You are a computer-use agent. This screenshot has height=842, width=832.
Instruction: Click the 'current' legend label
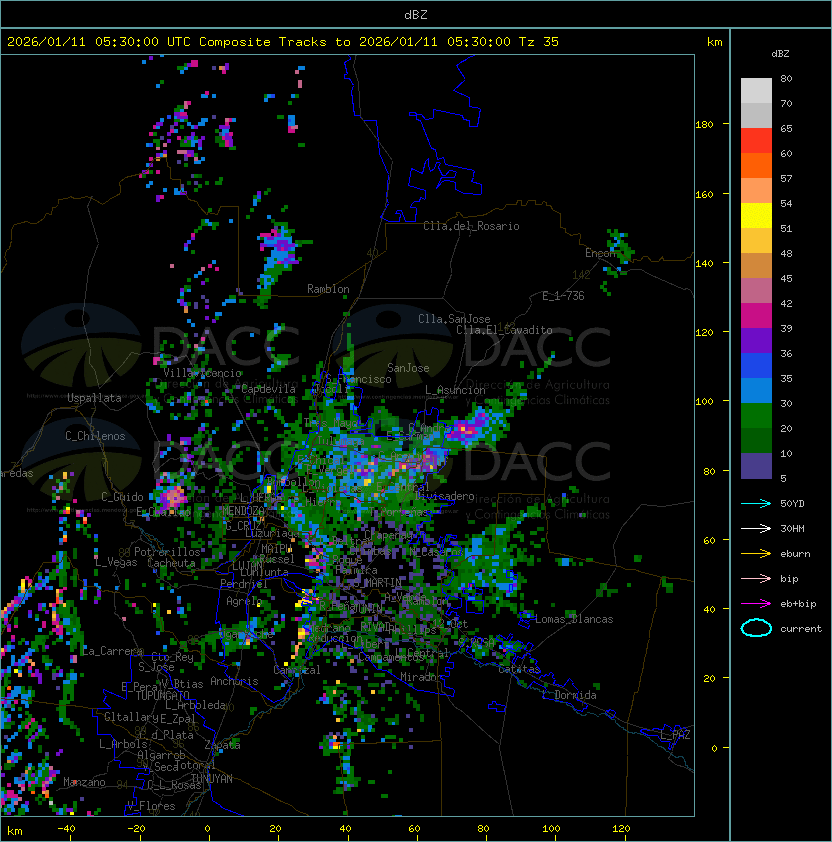pos(801,628)
